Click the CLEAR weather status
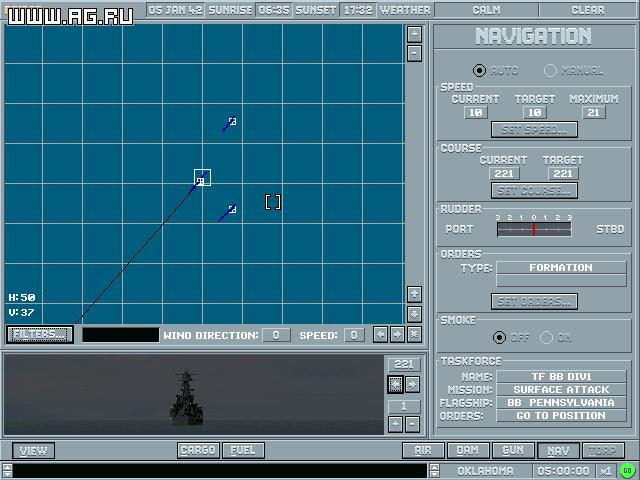 point(588,10)
